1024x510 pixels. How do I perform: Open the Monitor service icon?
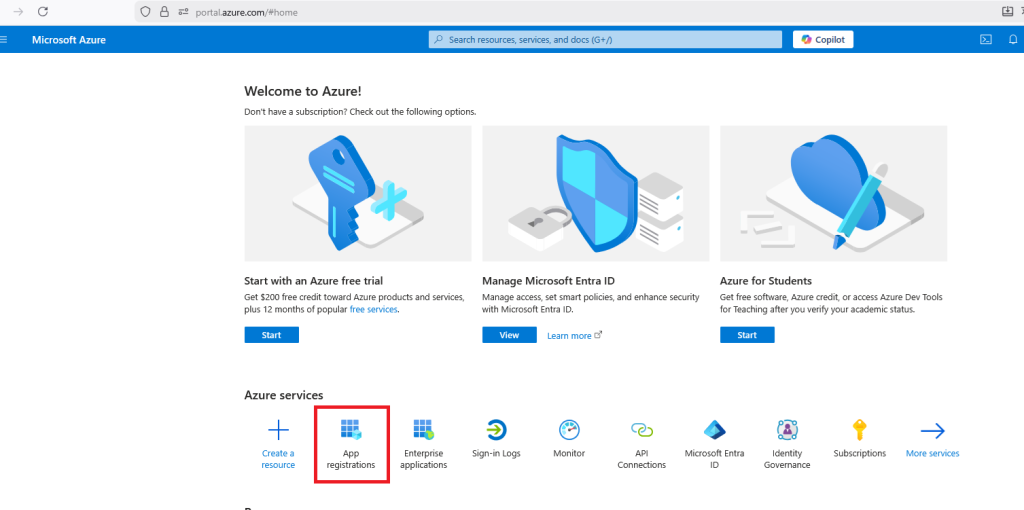pos(569,431)
